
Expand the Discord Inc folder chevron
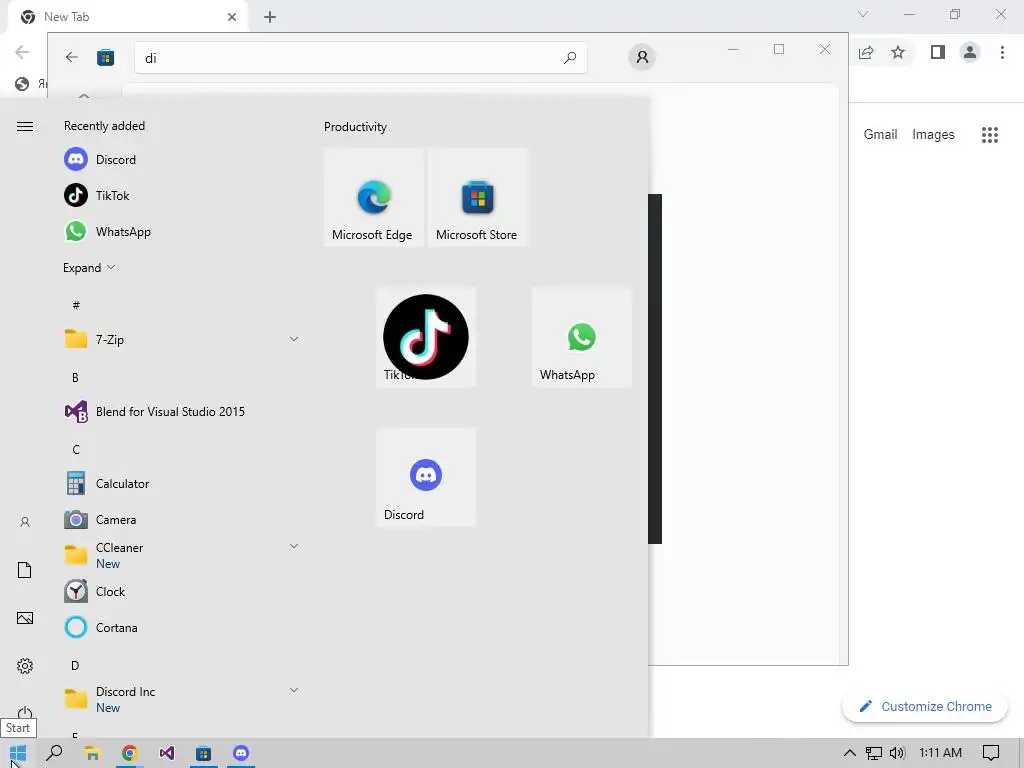(294, 690)
